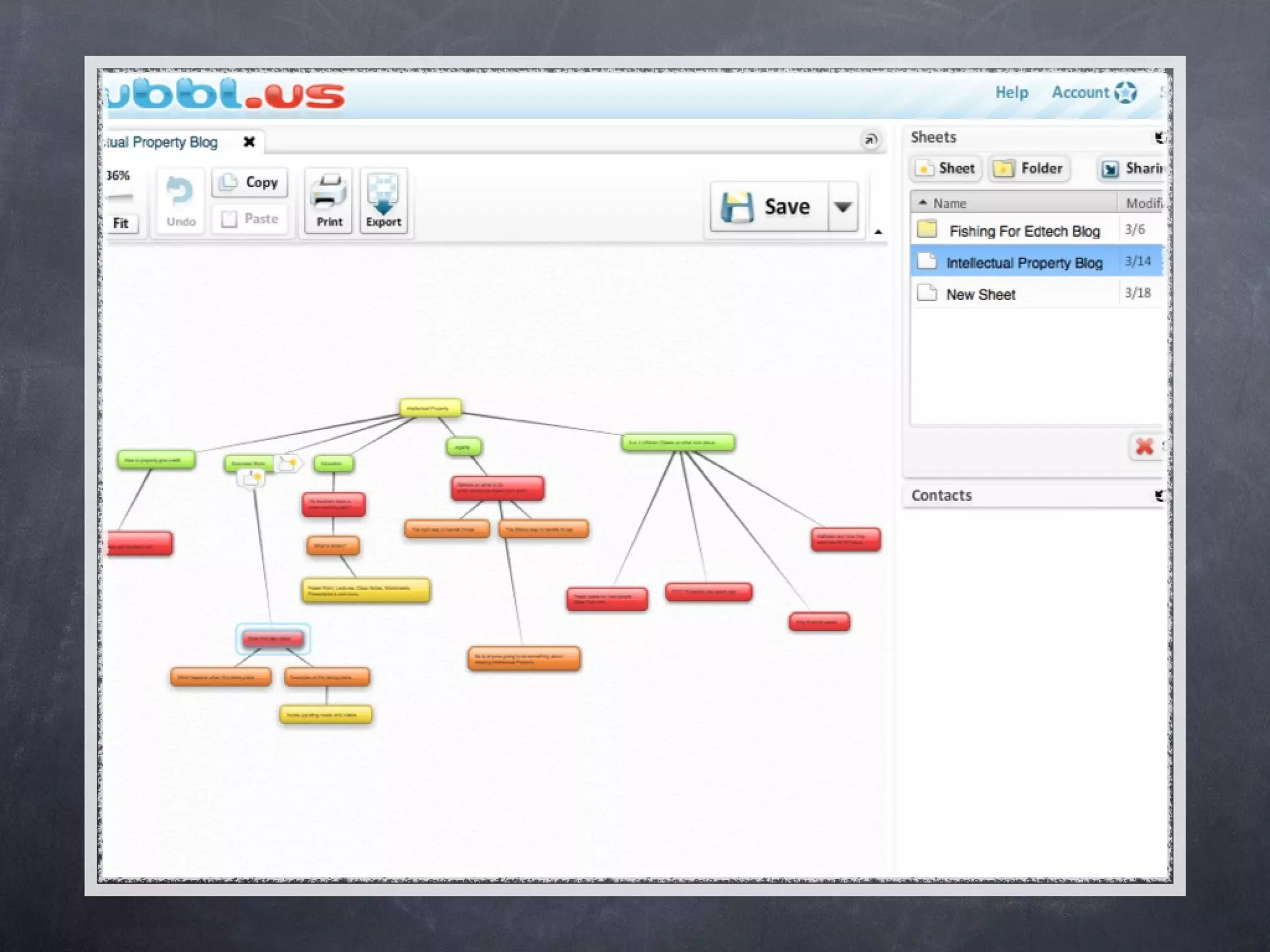Click the Fit zoom button
The width and height of the screenshot is (1270, 952).
pyautogui.click(x=121, y=223)
